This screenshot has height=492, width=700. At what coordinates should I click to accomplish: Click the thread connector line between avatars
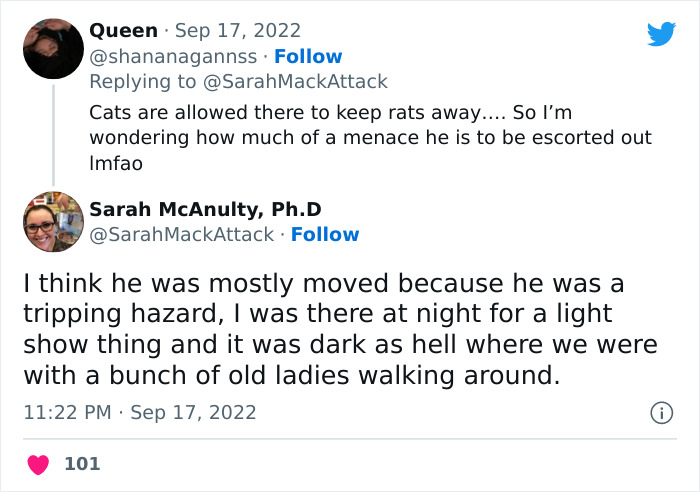click(x=53, y=135)
